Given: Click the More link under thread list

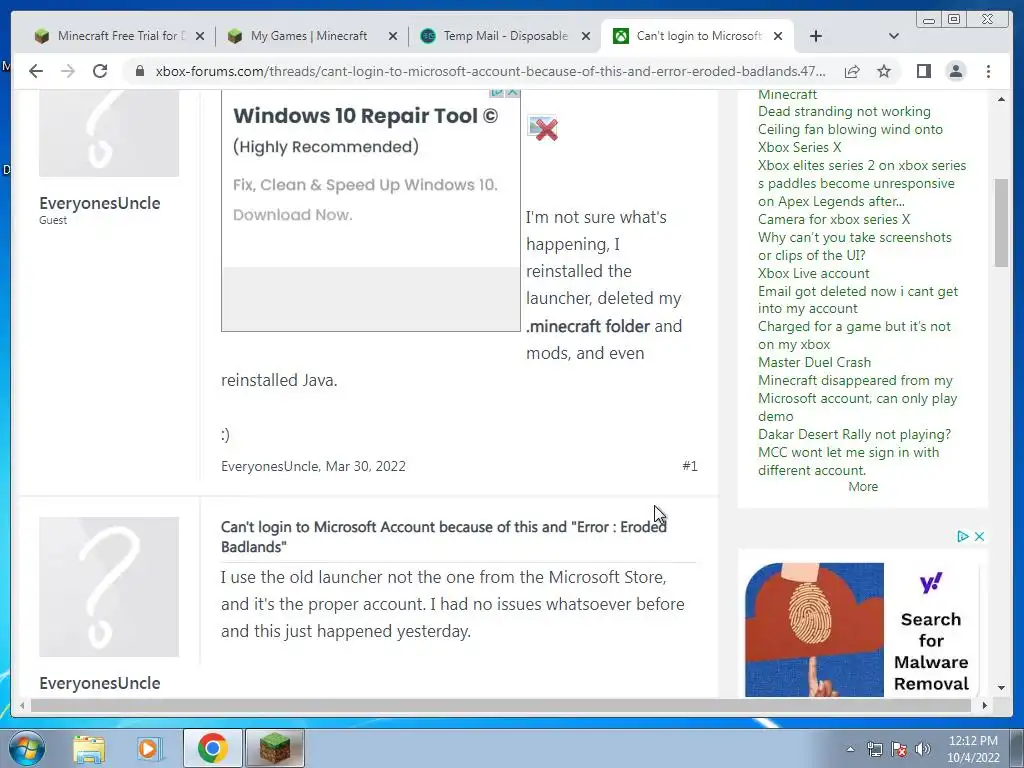Looking at the screenshot, I should coord(863,487).
